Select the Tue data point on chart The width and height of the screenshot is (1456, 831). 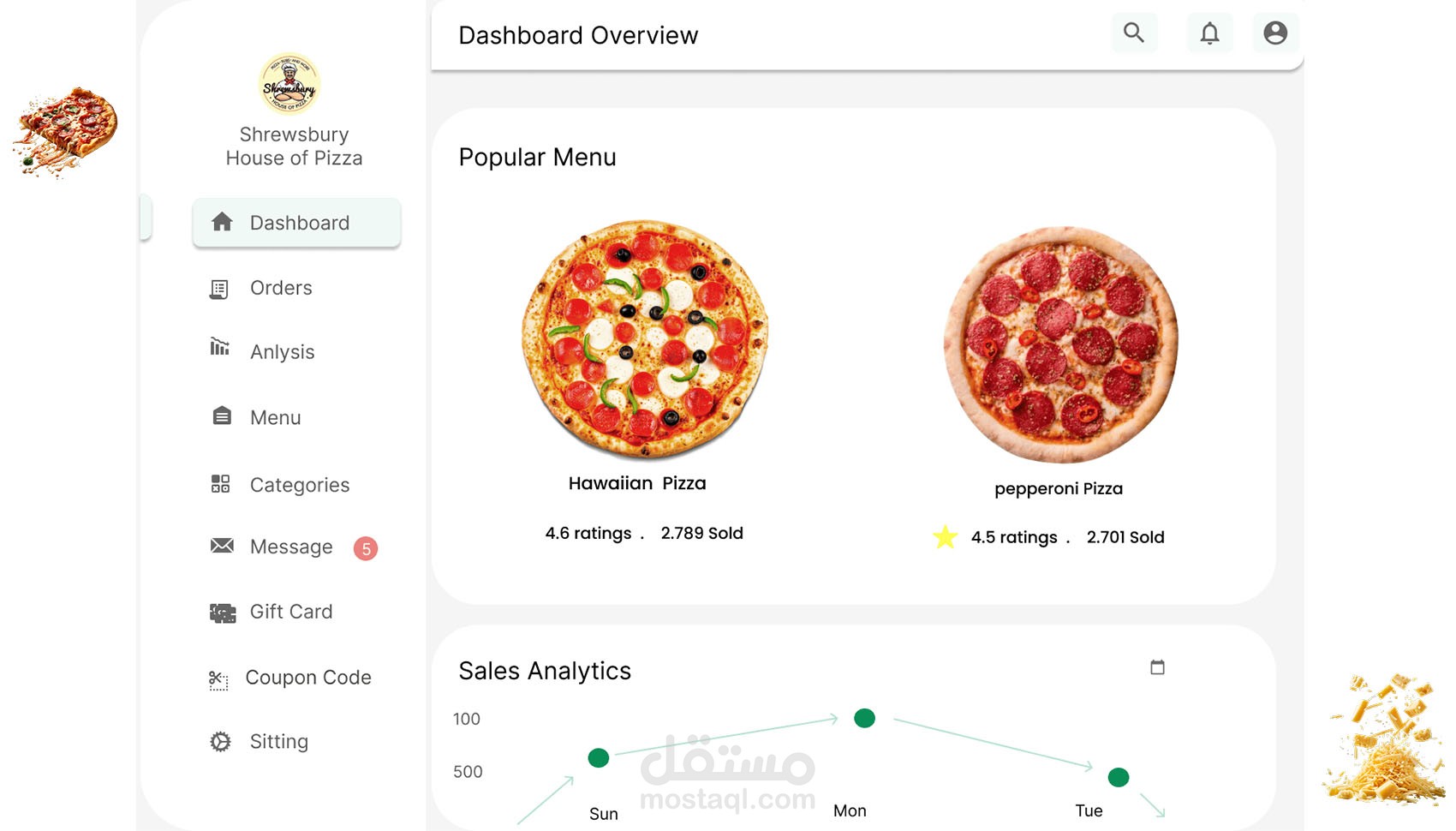pyautogui.click(x=1119, y=777)
